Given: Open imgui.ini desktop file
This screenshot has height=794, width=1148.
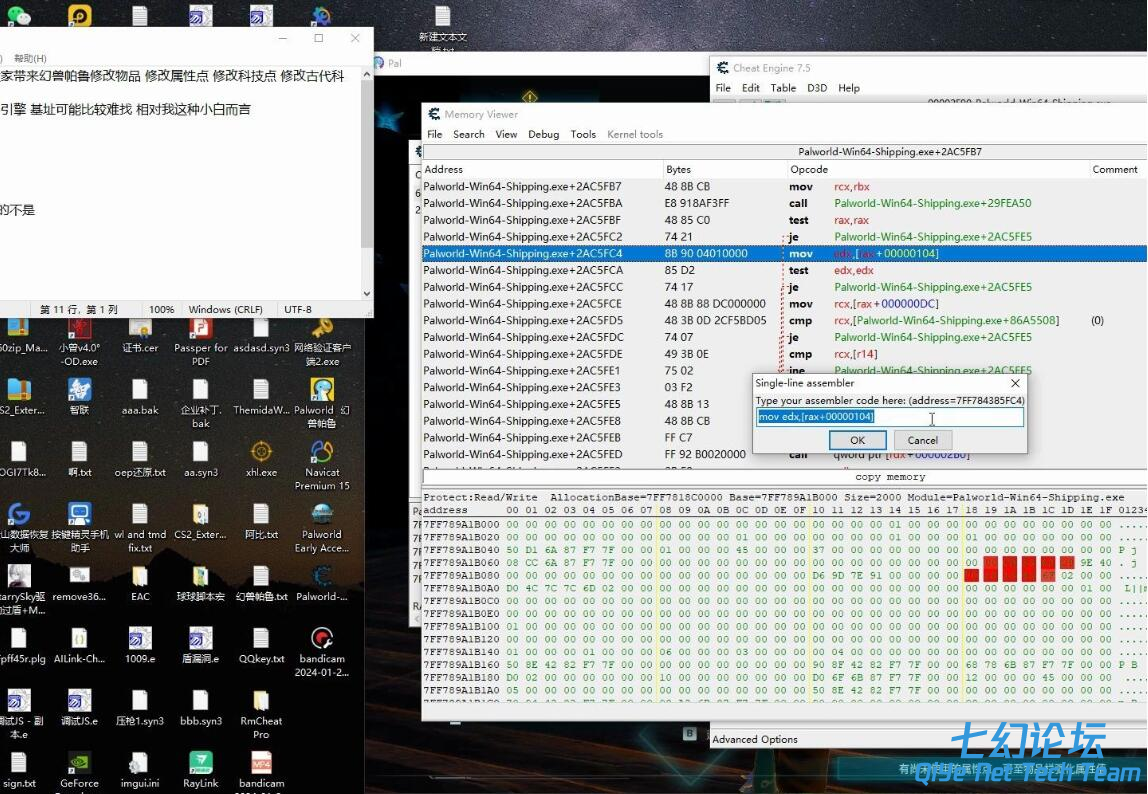Looking at the screenshot, I should click(140, 769).
